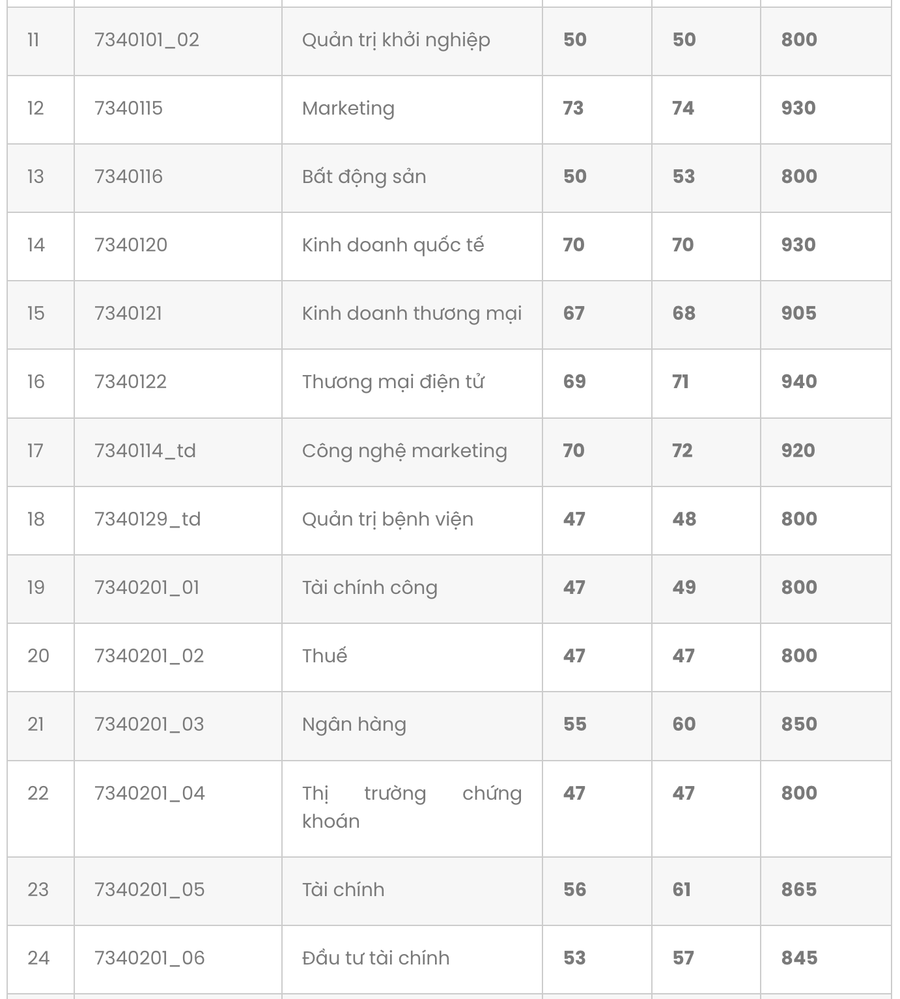Viewport: 900px width, 999px height.
Task: Select the Quản trị bệnh viện cell
Action: coord(388,519)
